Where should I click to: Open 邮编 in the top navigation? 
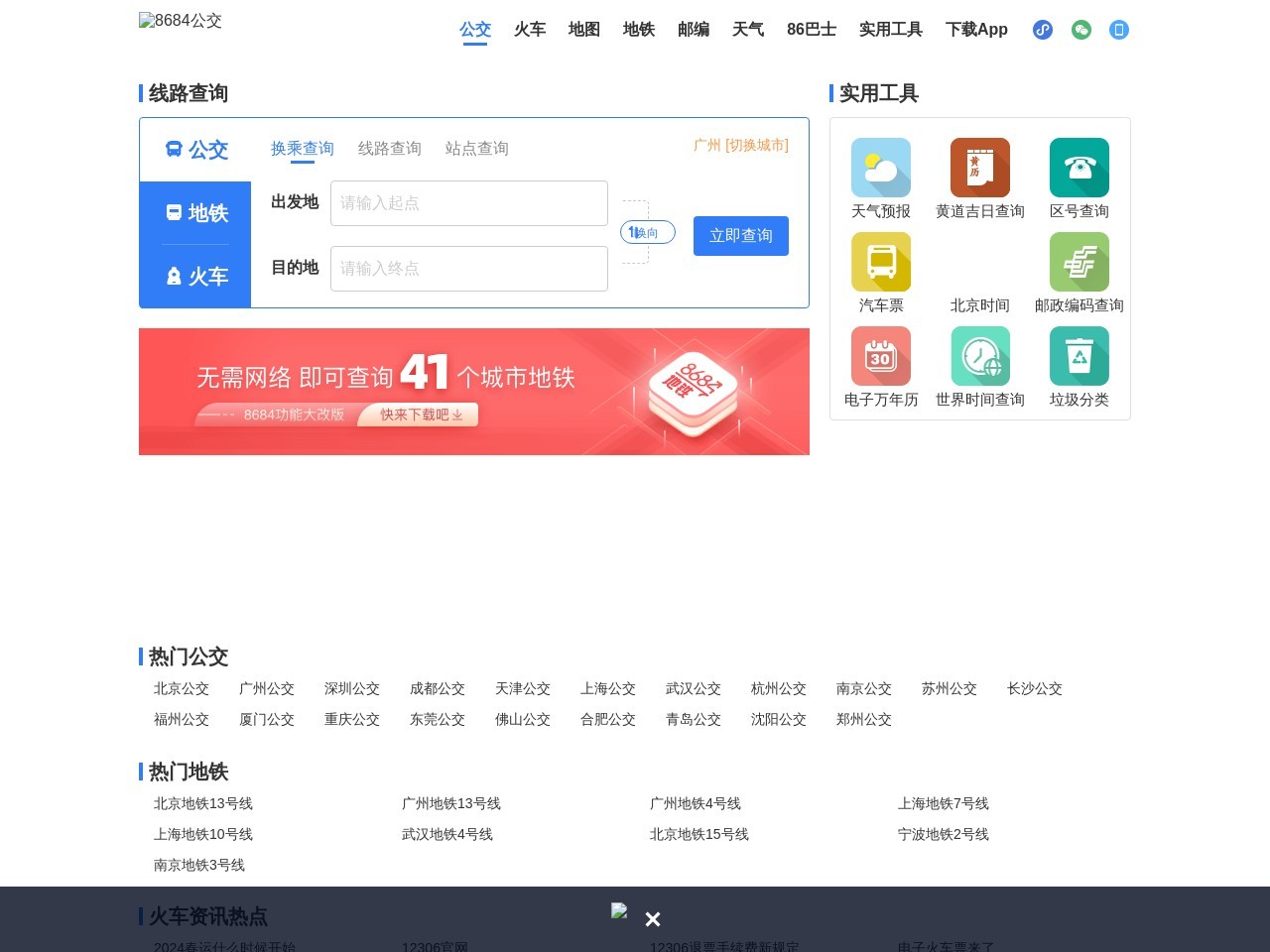[x=694, y=30]
